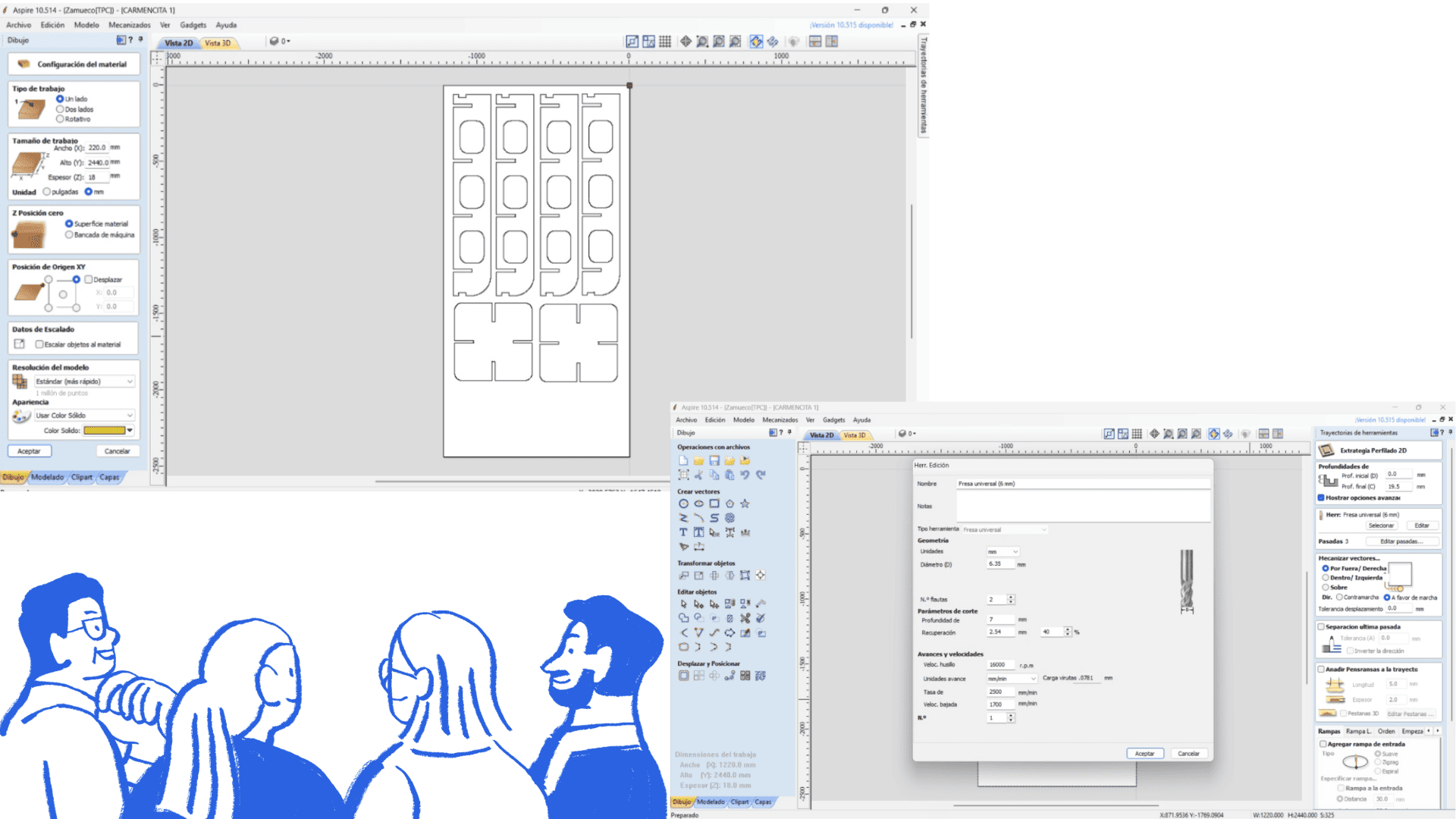The image size is (1456, 819).
Task: Click the Draw Polygon tool icon
Action: click(730, 504)
